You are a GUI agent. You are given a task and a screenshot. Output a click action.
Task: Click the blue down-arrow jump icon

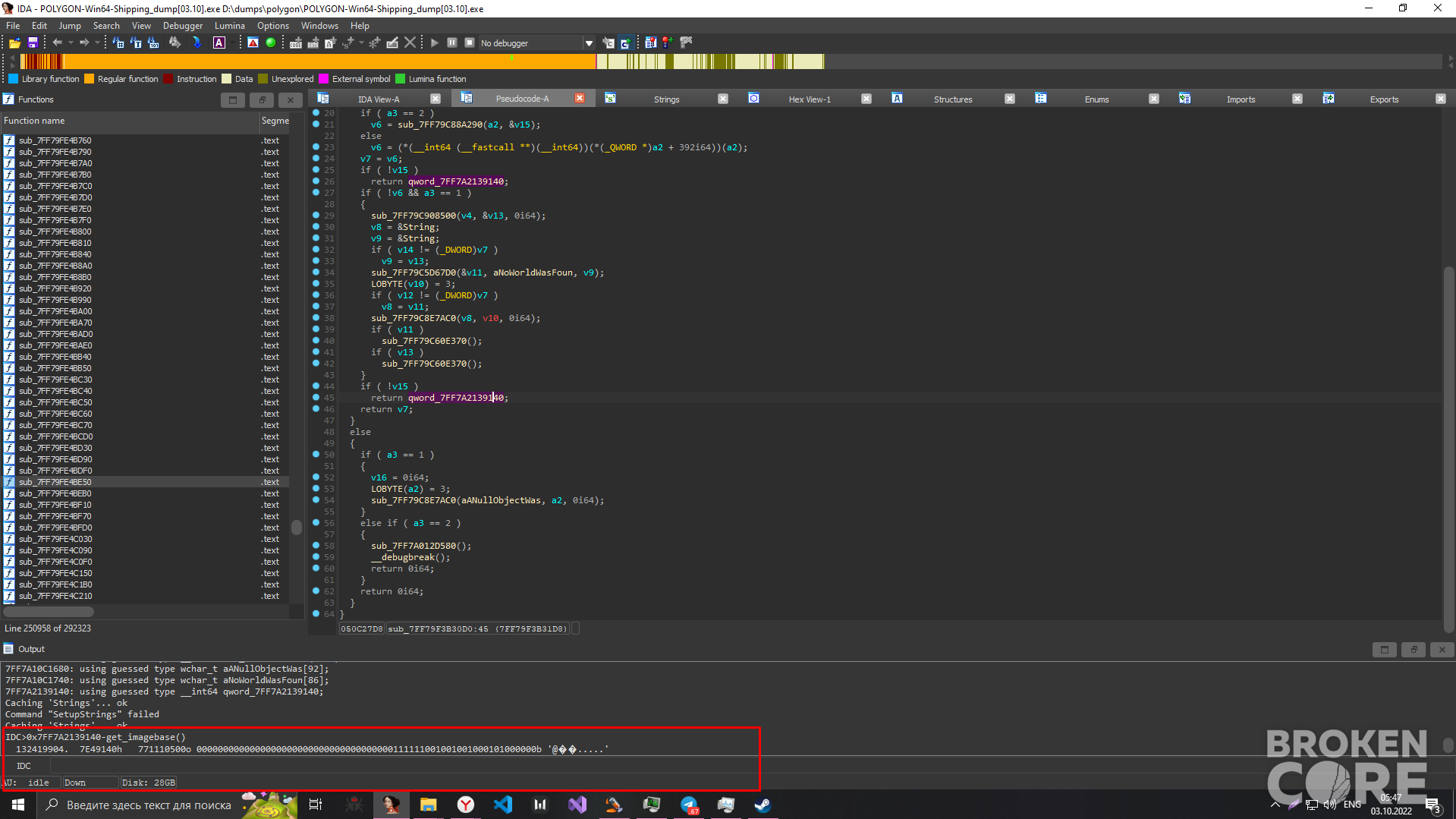point(197,43)
